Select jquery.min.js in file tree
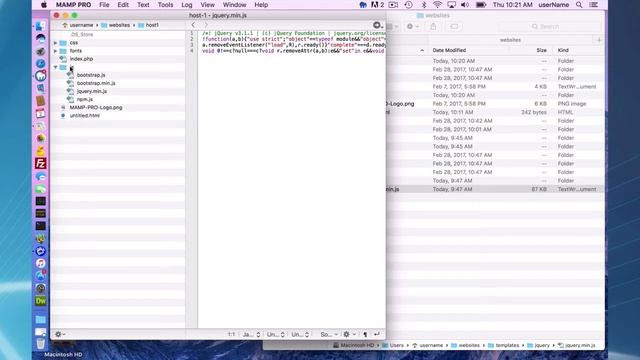This screenshot has height=360, width=640. point(92,91)
